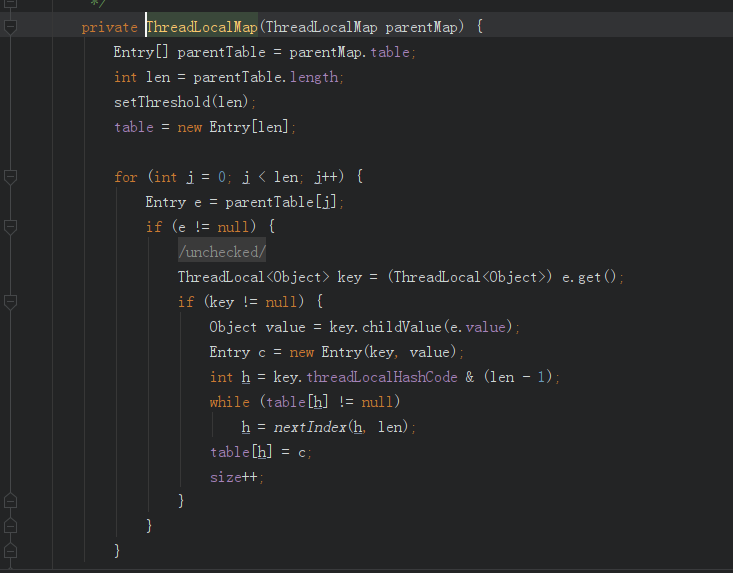Click 'parentTable[j]' expression

point(280,202)
